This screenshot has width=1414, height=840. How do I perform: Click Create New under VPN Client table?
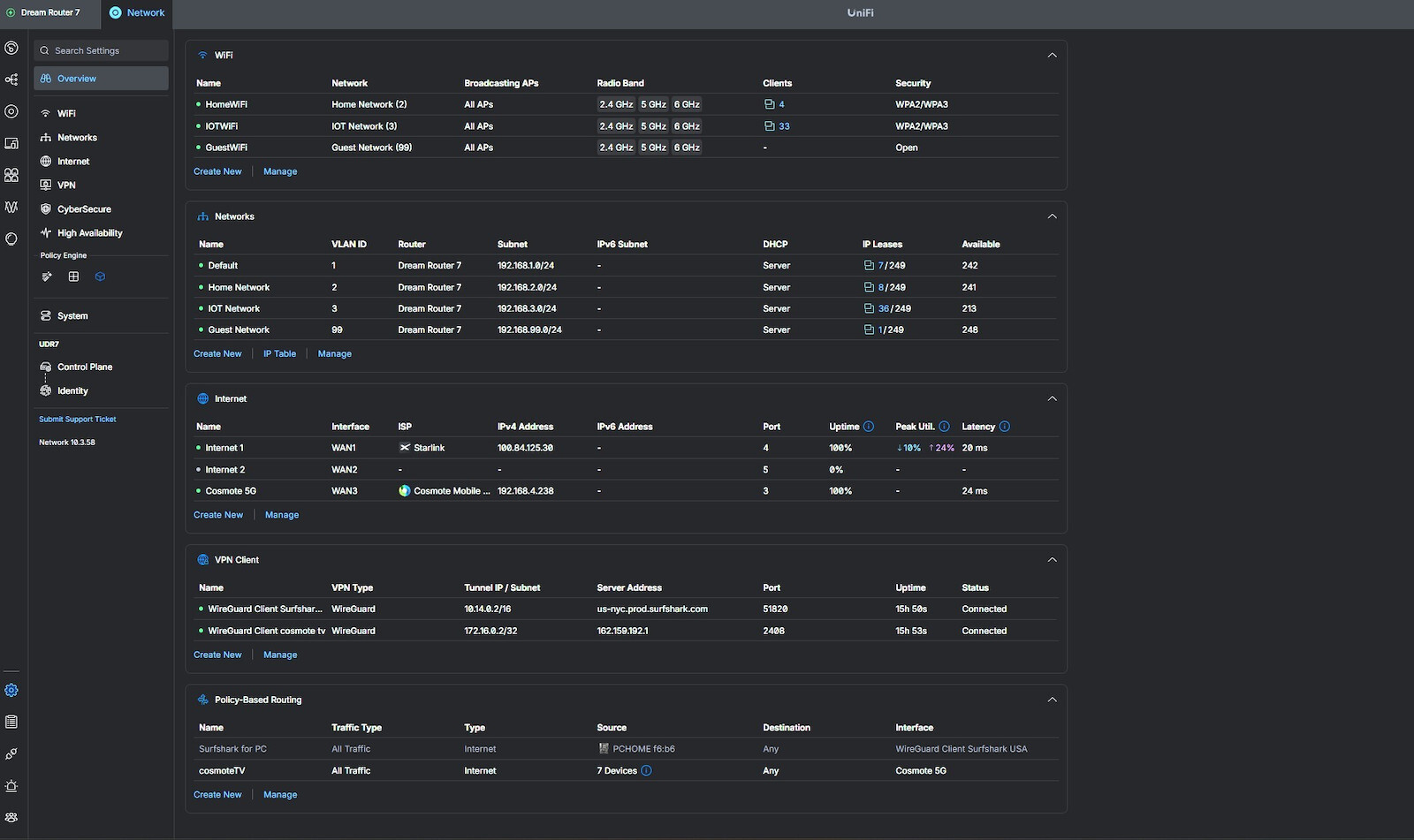pos(217,655)
